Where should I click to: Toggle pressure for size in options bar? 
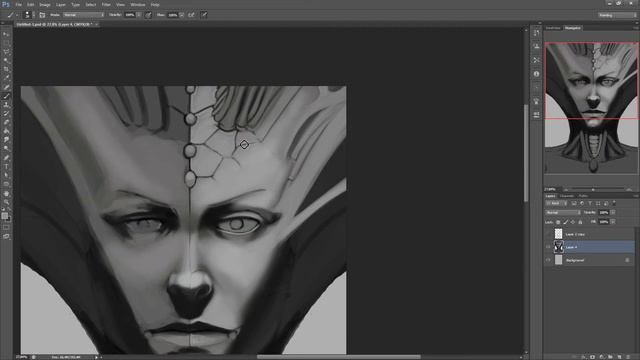[204, 15]
